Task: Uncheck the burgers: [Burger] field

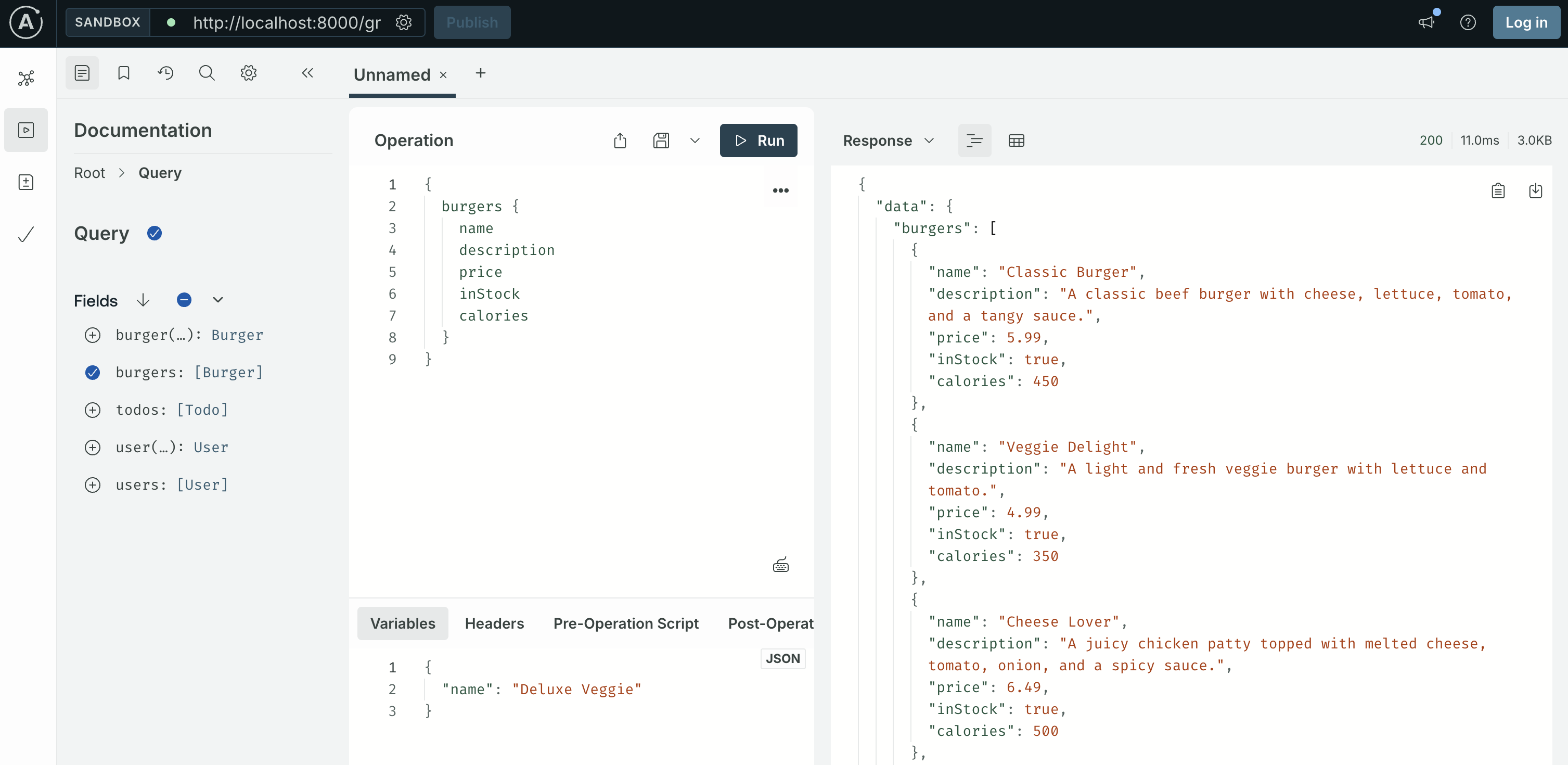Action: 93,372
